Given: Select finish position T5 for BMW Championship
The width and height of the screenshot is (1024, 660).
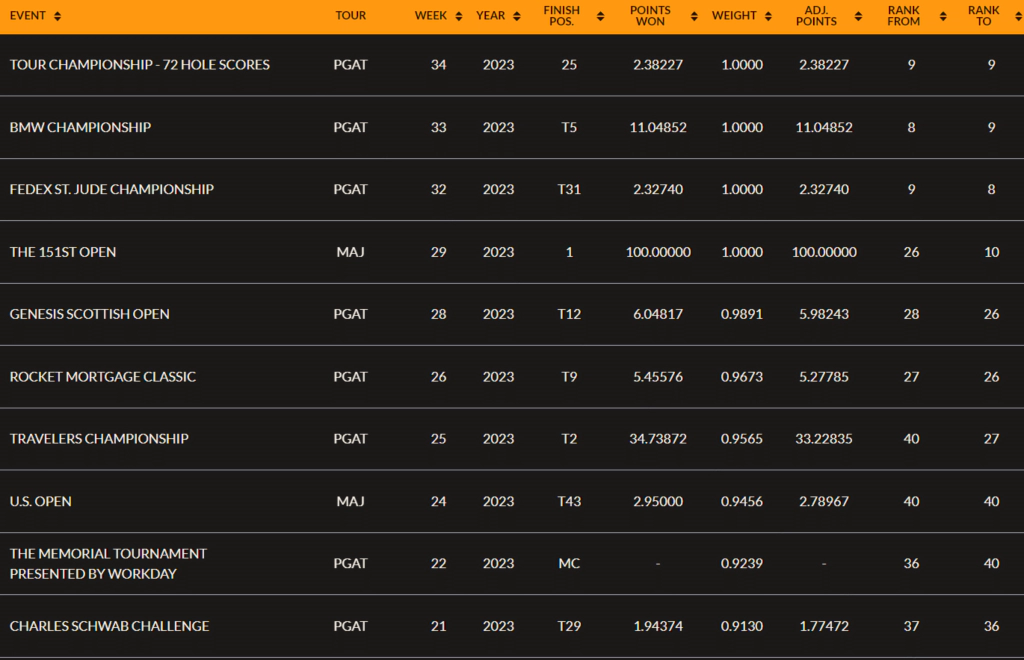Looking at the screenshot, I should 569,127.
